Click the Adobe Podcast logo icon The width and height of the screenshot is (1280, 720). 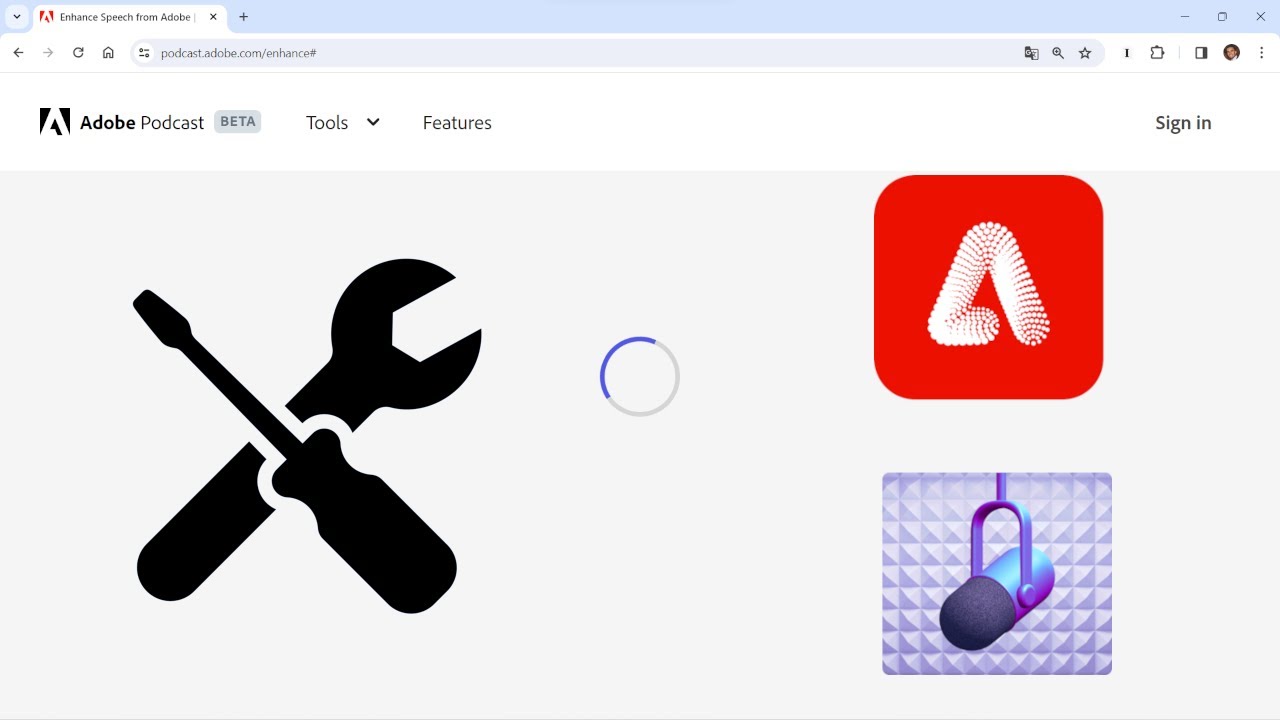[x=55, y=122]
